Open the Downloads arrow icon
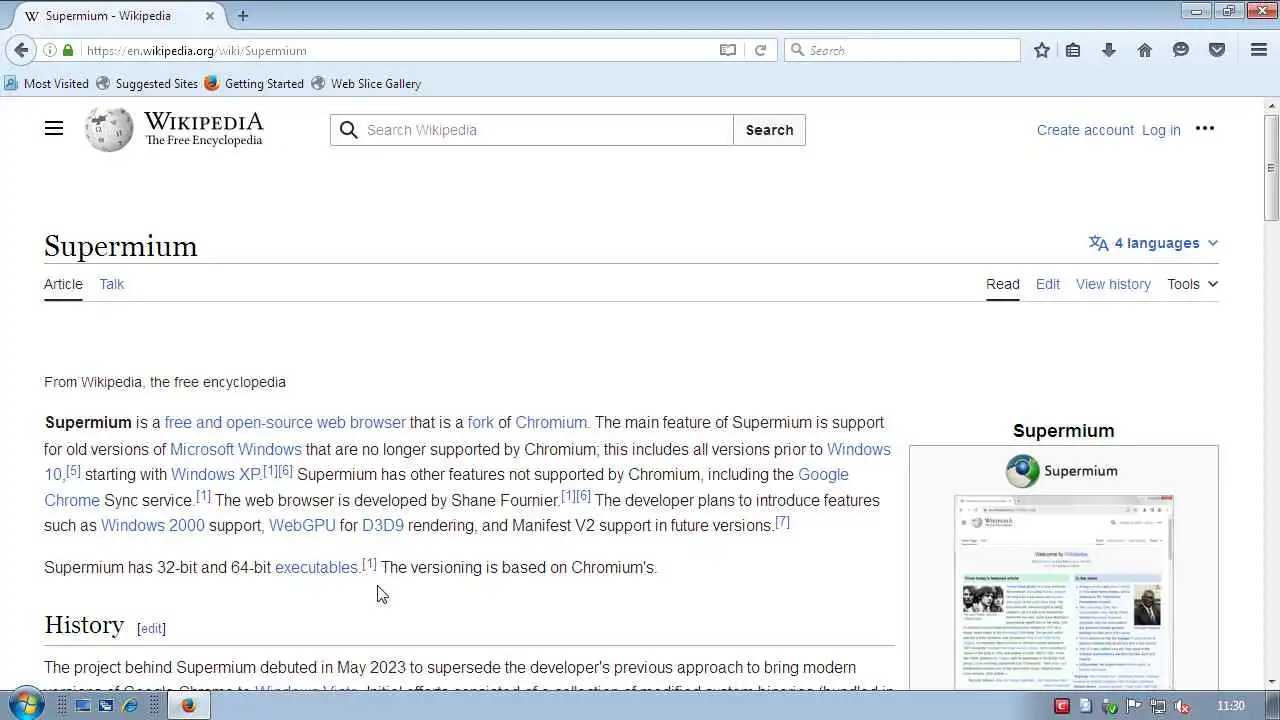The height and width of the screenshot is (720, 1280). 1109,50
